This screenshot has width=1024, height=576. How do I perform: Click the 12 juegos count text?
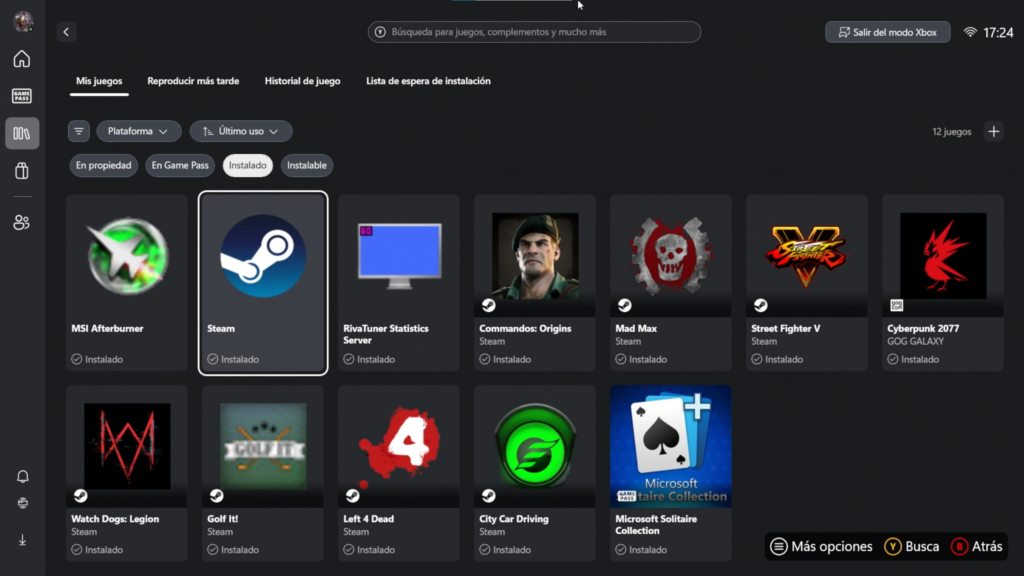[x=952, y=131]
